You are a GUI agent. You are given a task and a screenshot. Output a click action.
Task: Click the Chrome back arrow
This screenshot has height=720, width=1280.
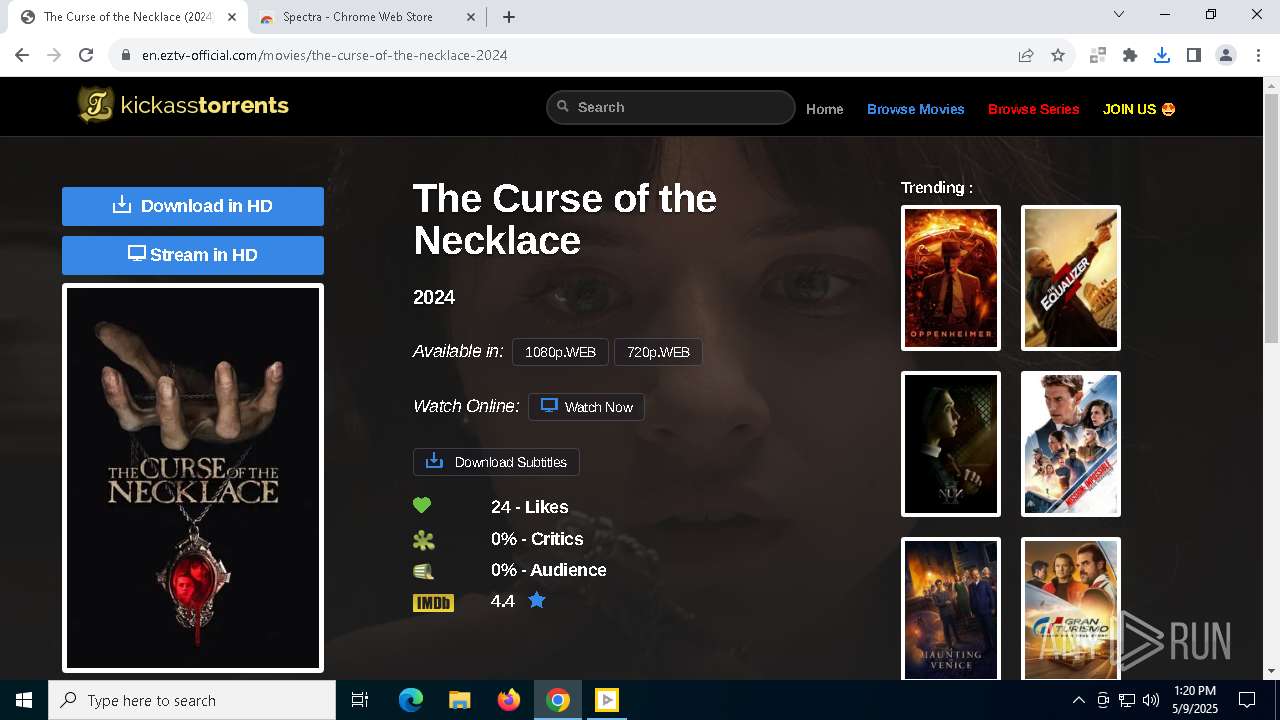point(22,55)
